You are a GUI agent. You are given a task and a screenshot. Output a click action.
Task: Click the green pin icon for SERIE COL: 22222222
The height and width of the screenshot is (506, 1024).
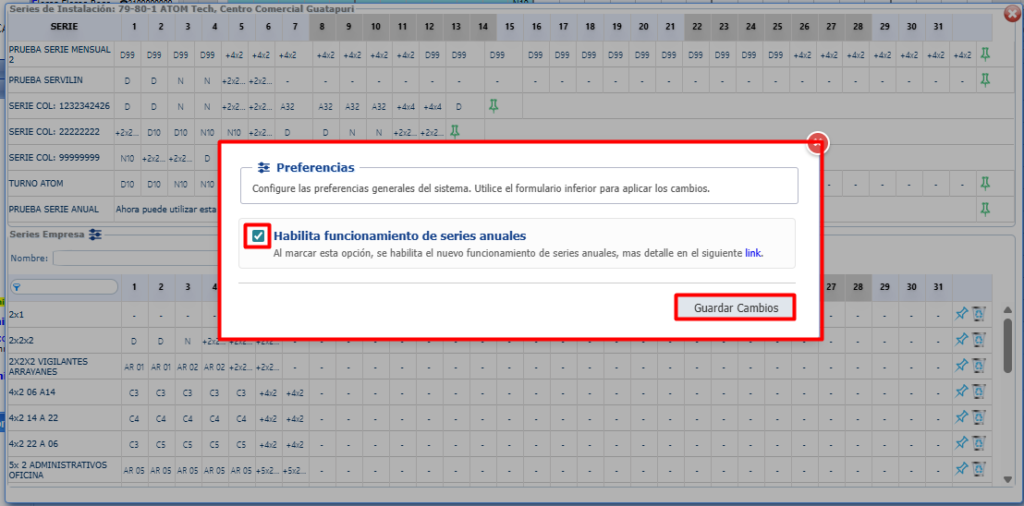pyautogui.click(x=455, y=131)
